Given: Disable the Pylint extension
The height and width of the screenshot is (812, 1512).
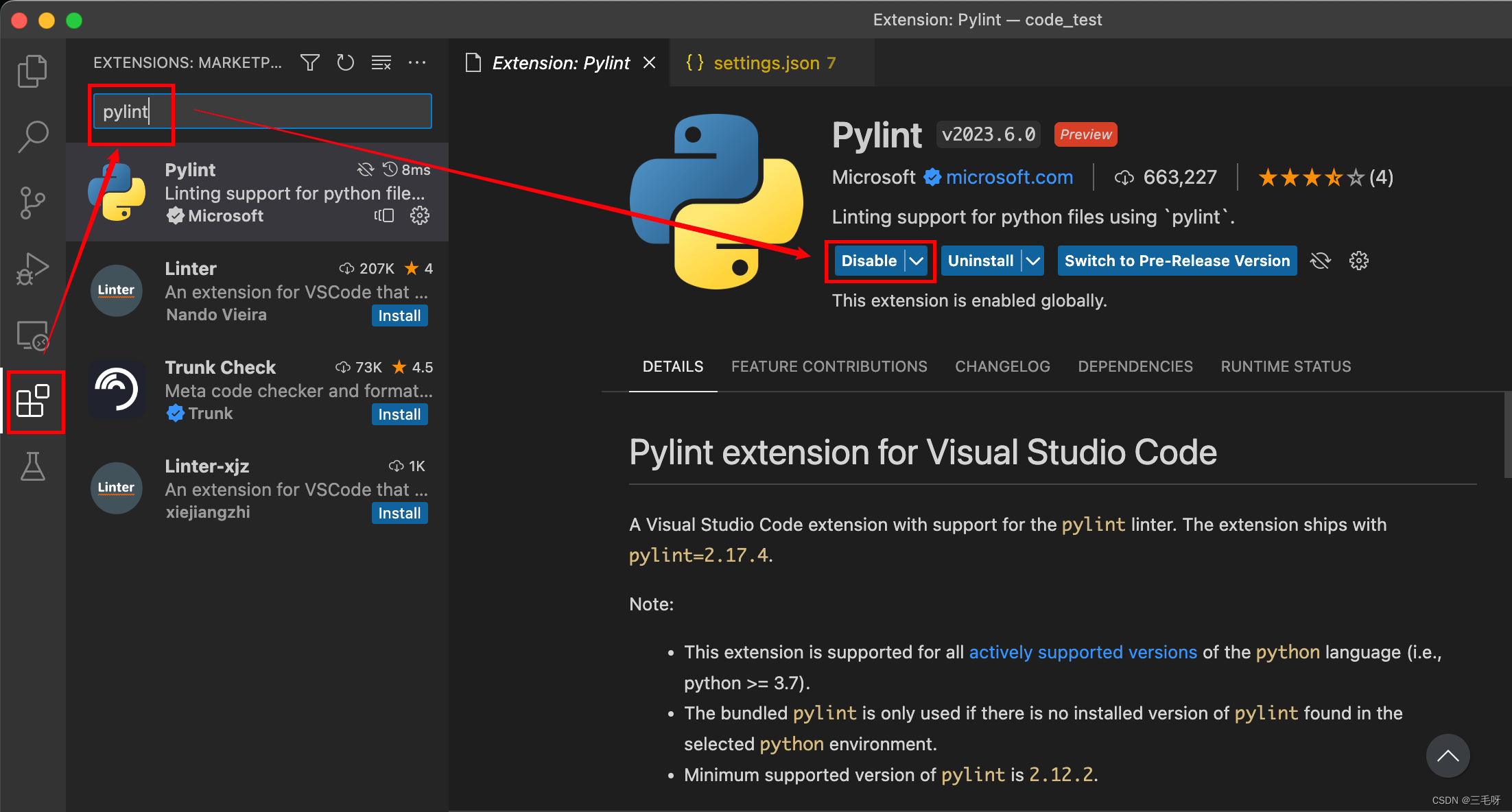Looking at the screenshot, I should 869,261.
